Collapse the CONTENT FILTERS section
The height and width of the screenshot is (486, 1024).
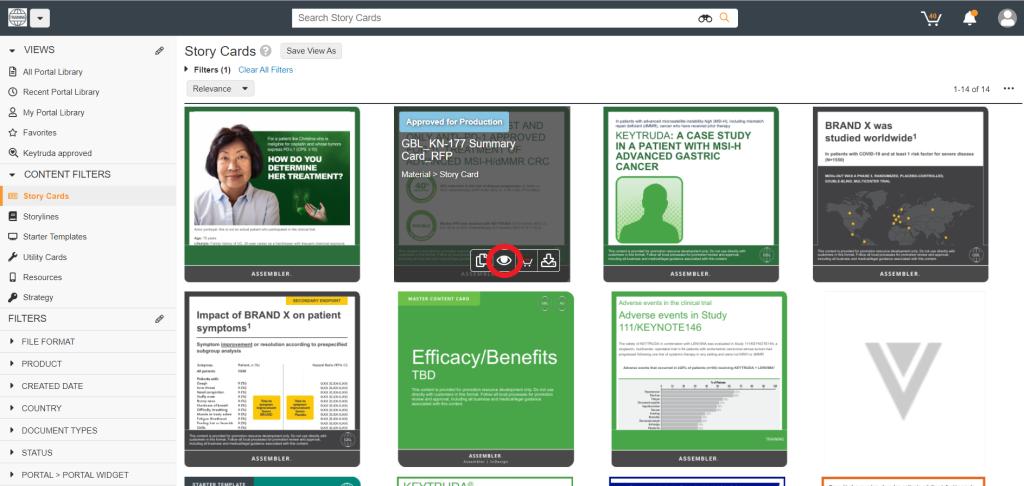[x=12, y=174]
